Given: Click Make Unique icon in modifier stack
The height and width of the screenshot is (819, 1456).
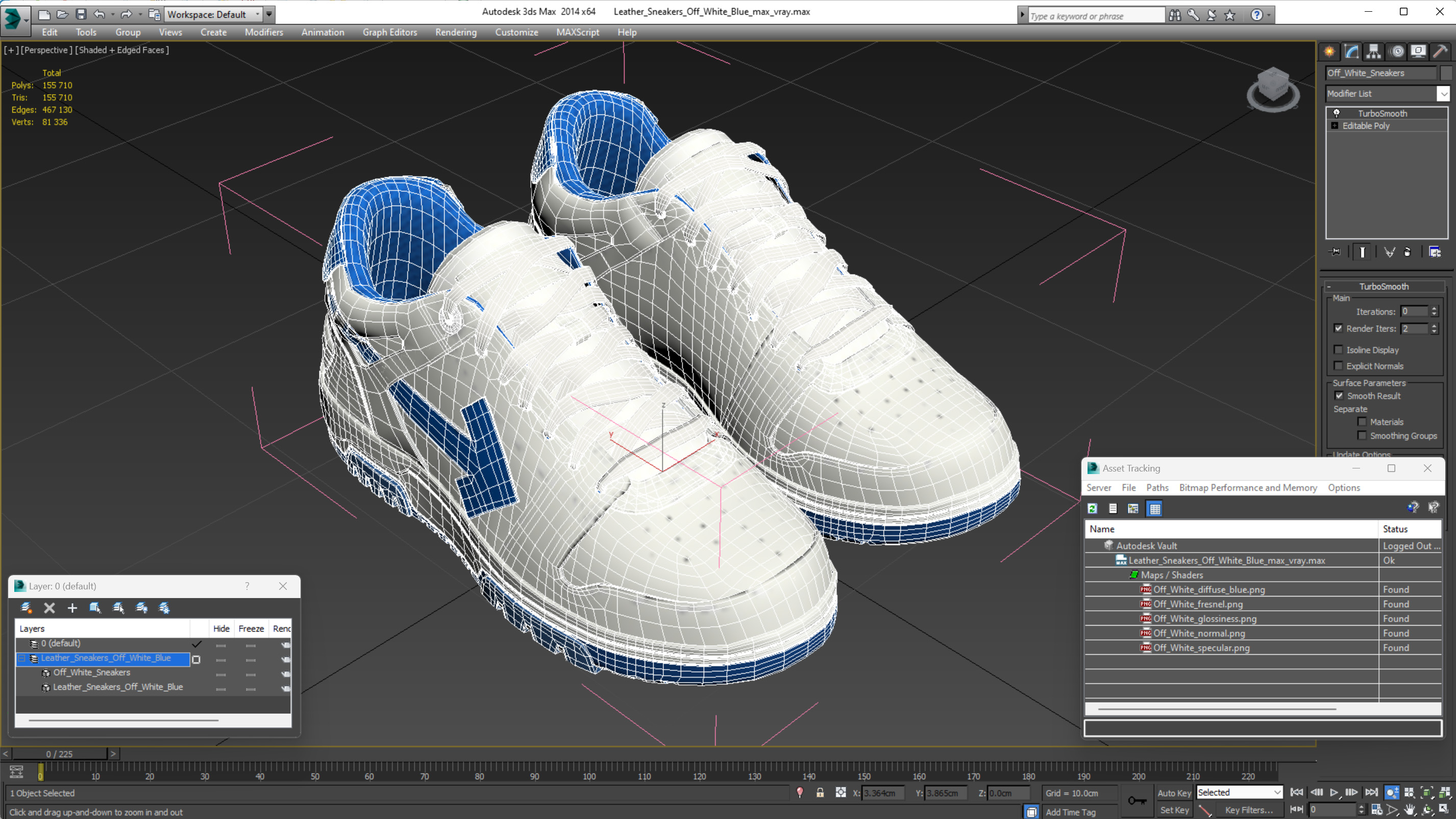Looking at the screenshot, I should click(1389, 252).
